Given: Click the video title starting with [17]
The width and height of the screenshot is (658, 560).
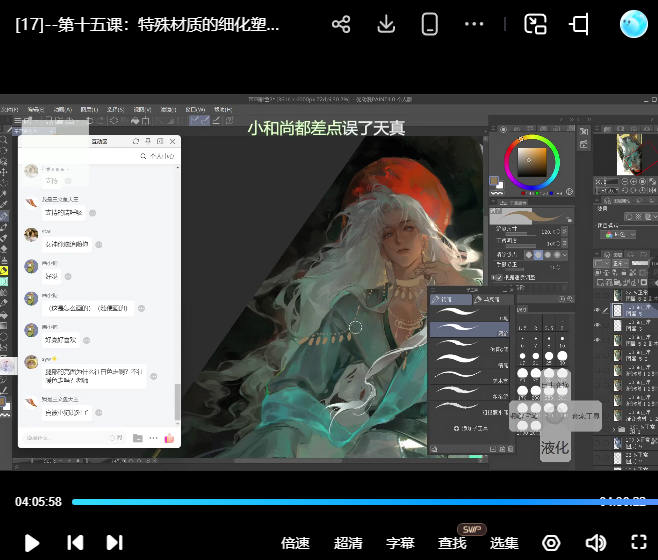Looking at the screenshot, I should 147,24.
